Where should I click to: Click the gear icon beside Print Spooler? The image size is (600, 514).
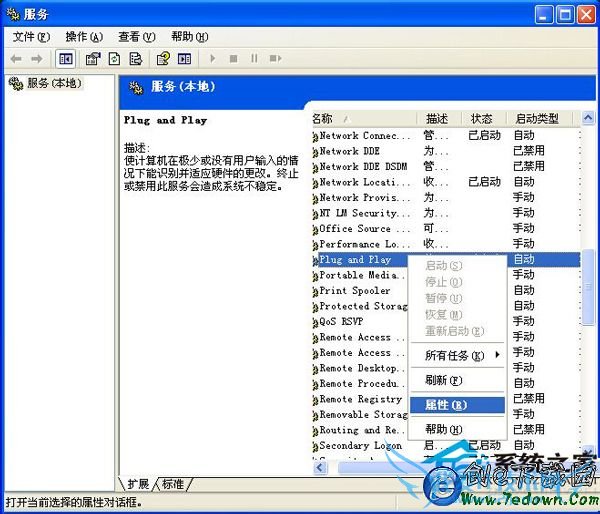(315, 291)
